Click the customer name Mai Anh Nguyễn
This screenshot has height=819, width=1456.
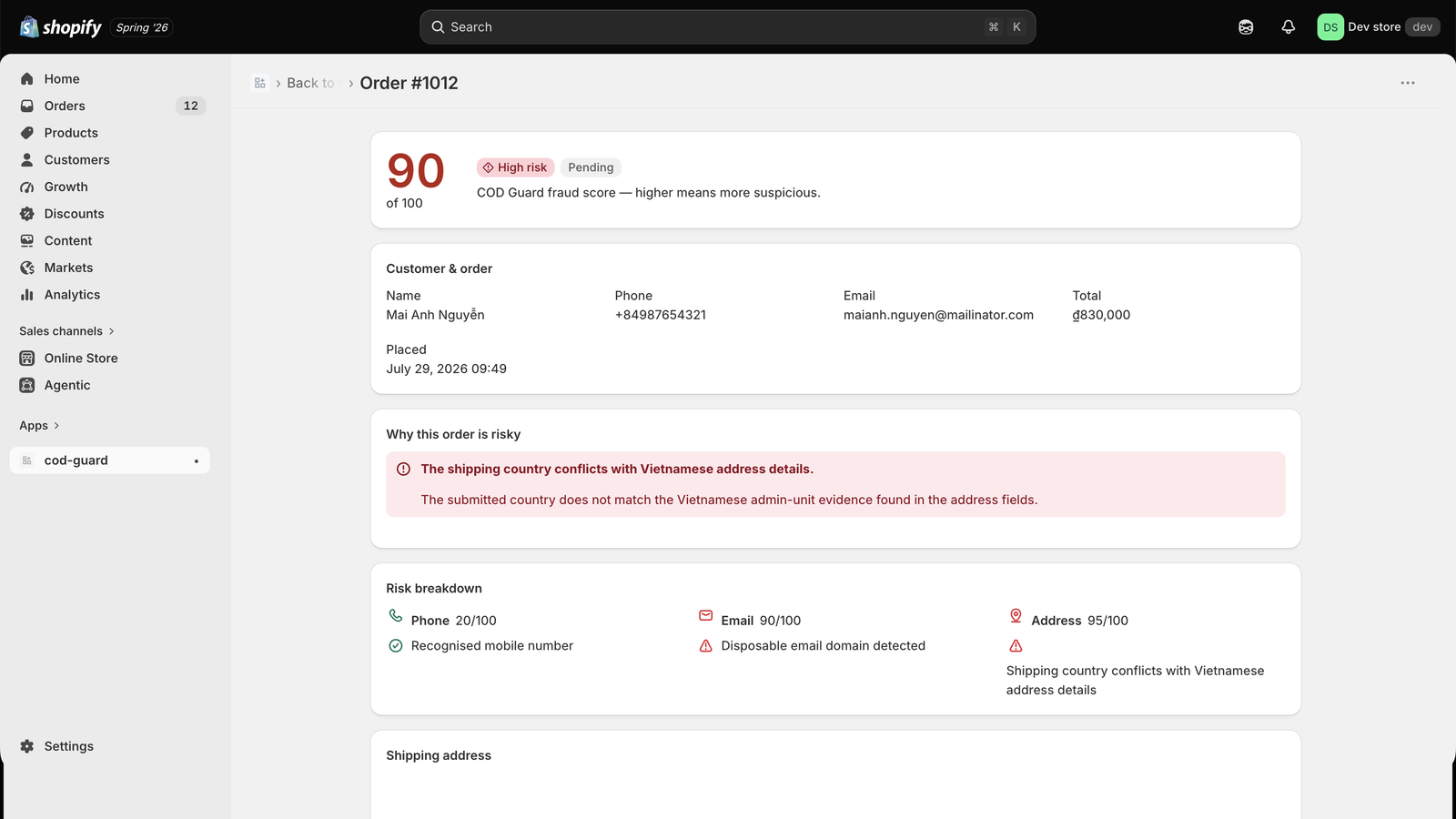(435, 315)
